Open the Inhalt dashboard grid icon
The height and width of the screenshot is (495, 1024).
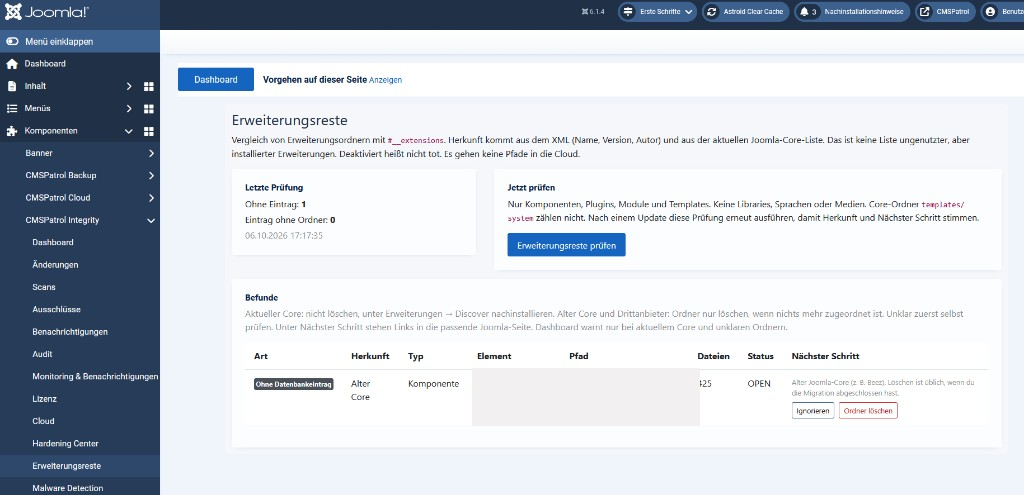pyautogui.click(x=149, y=86)
